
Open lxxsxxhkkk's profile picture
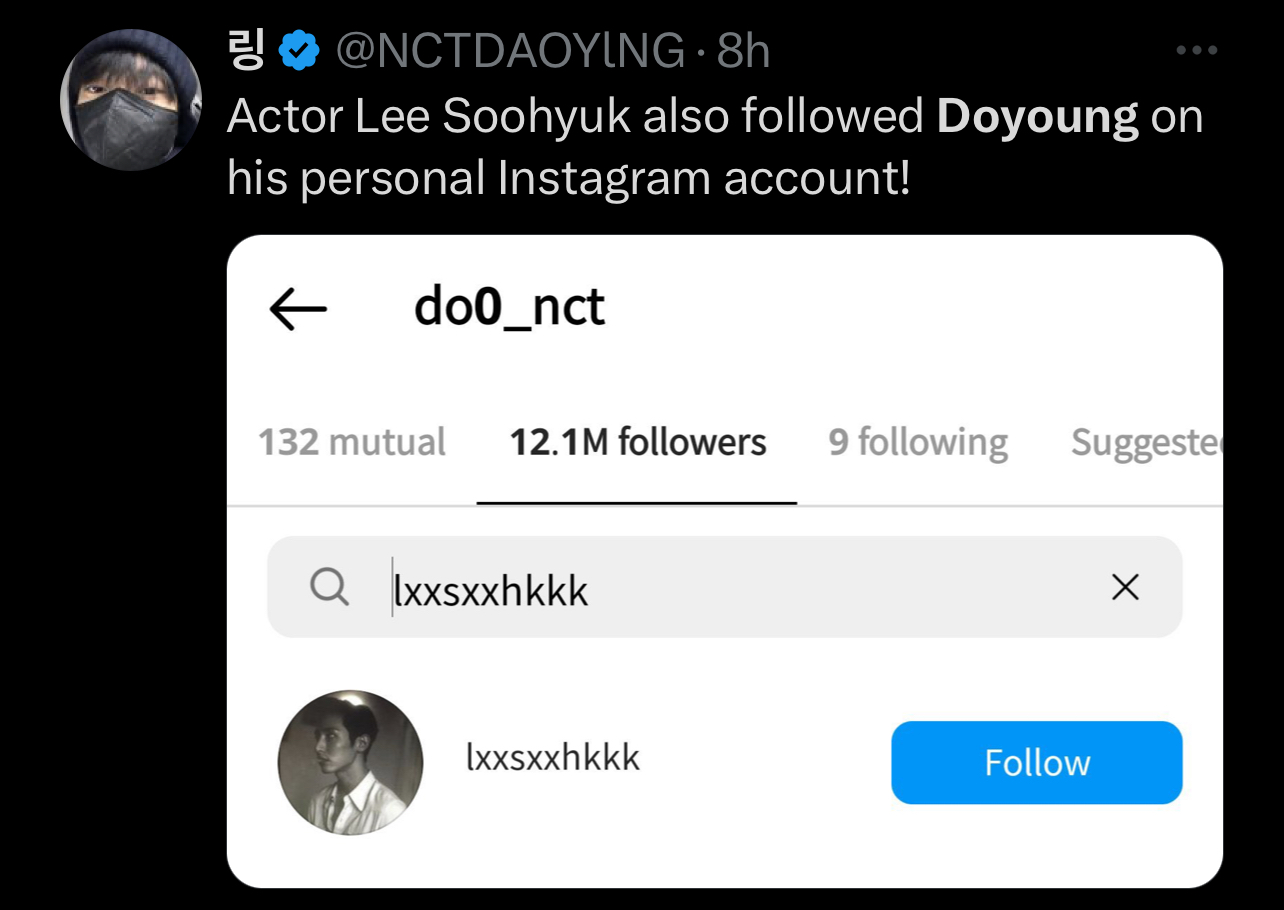350,762
